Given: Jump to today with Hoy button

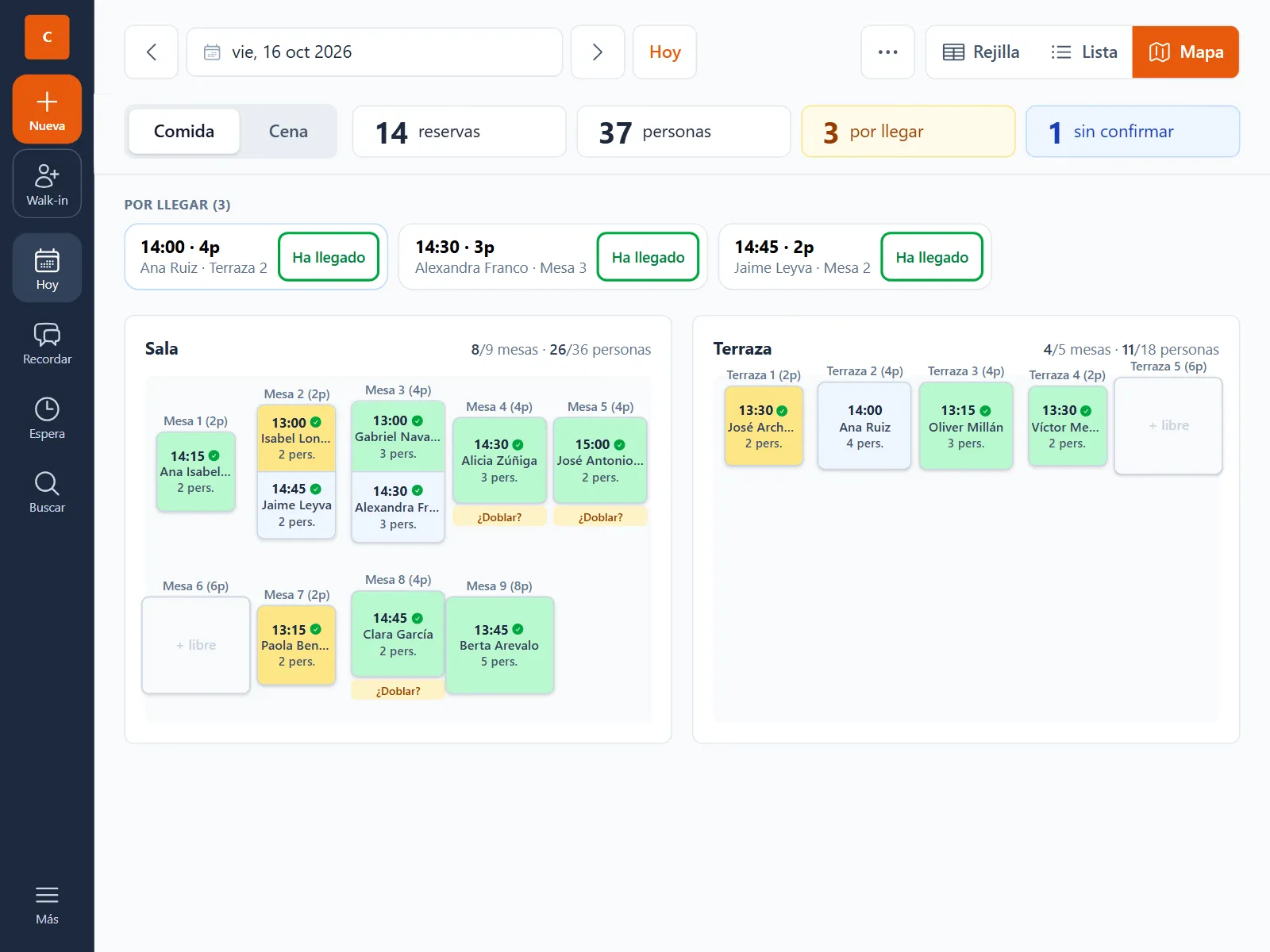Looking at the screenshot, I should point(664,52).
